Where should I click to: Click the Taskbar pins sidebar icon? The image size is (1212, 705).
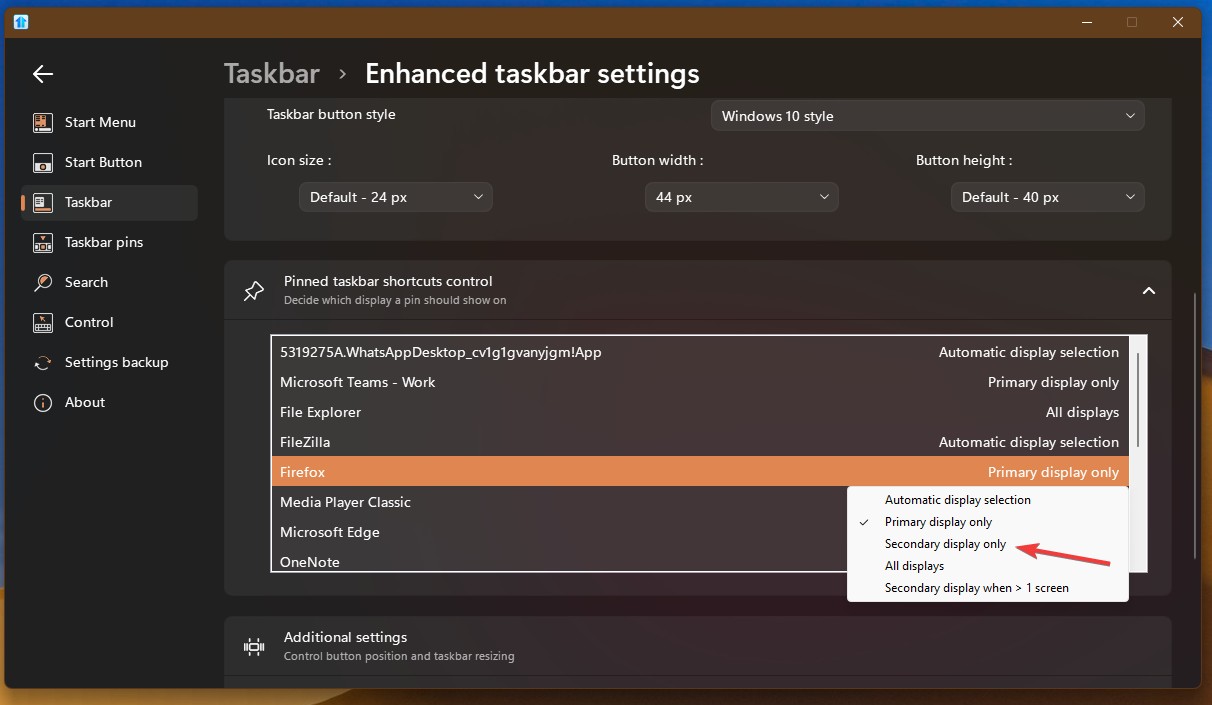pos(42,242)
